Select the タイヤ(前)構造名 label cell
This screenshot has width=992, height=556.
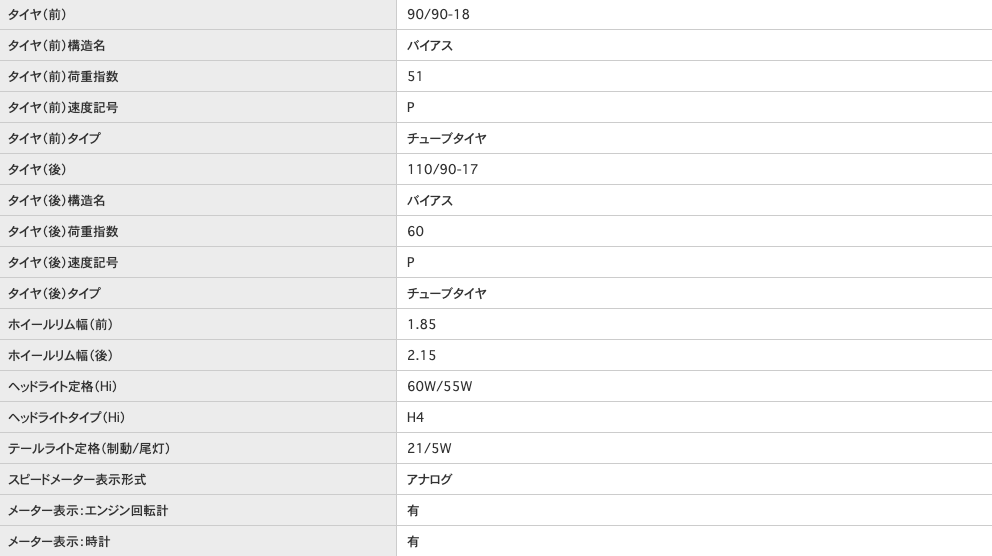56,46
